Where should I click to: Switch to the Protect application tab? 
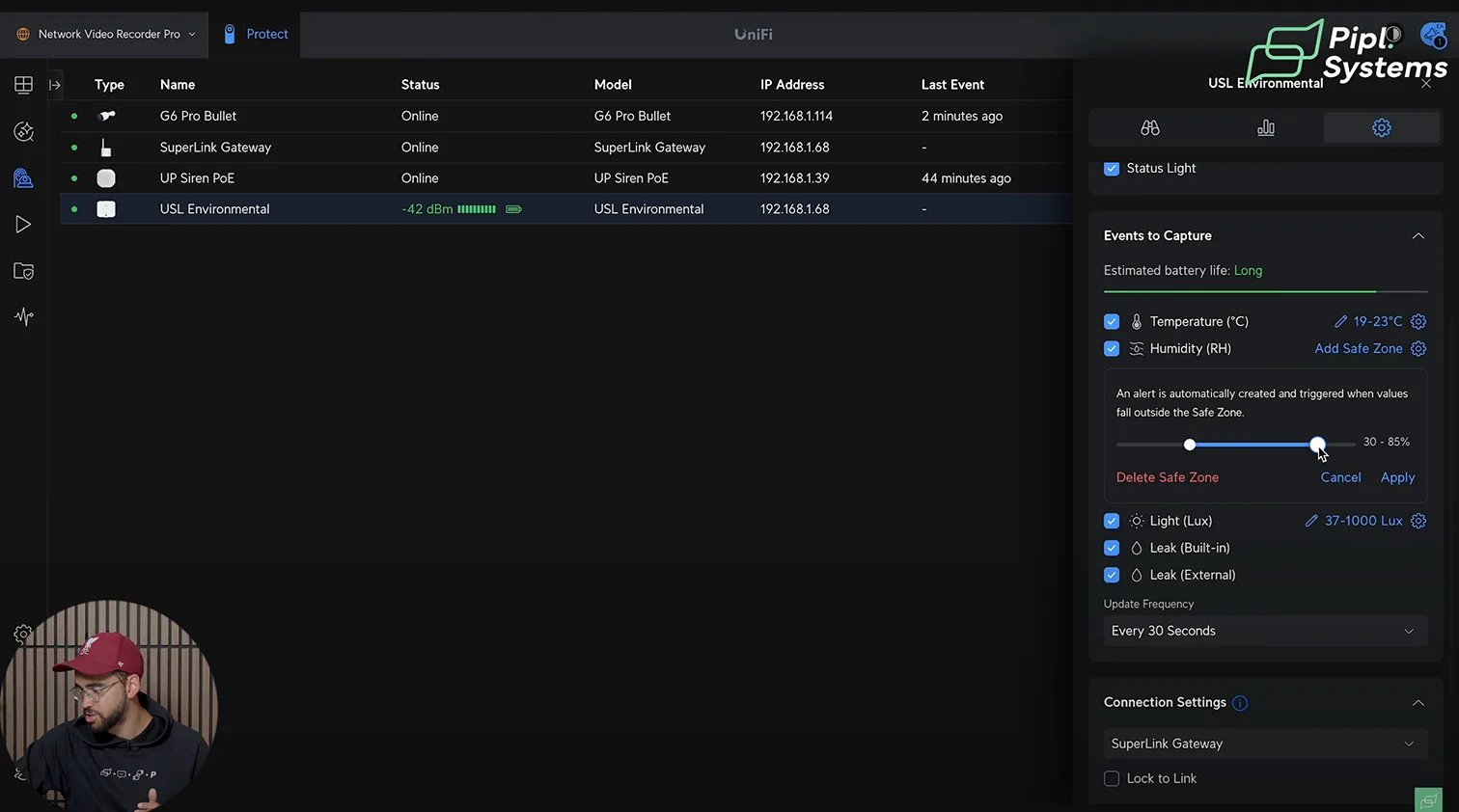tap(256, 34)
